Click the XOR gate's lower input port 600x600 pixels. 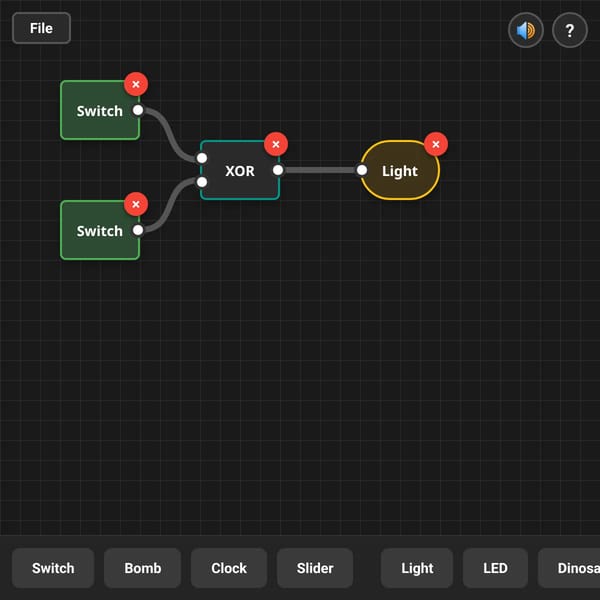pyautogui.click(x=202, y=182)
